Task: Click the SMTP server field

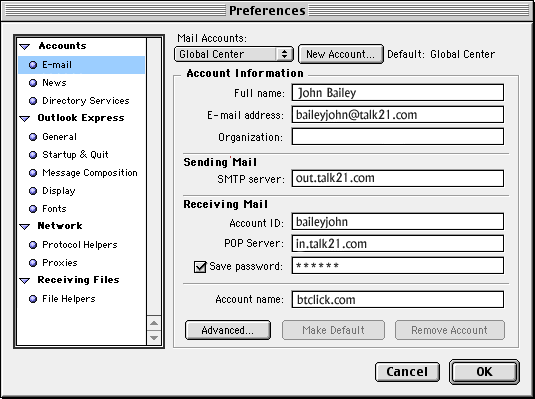Action: click(x=397, y=179)
